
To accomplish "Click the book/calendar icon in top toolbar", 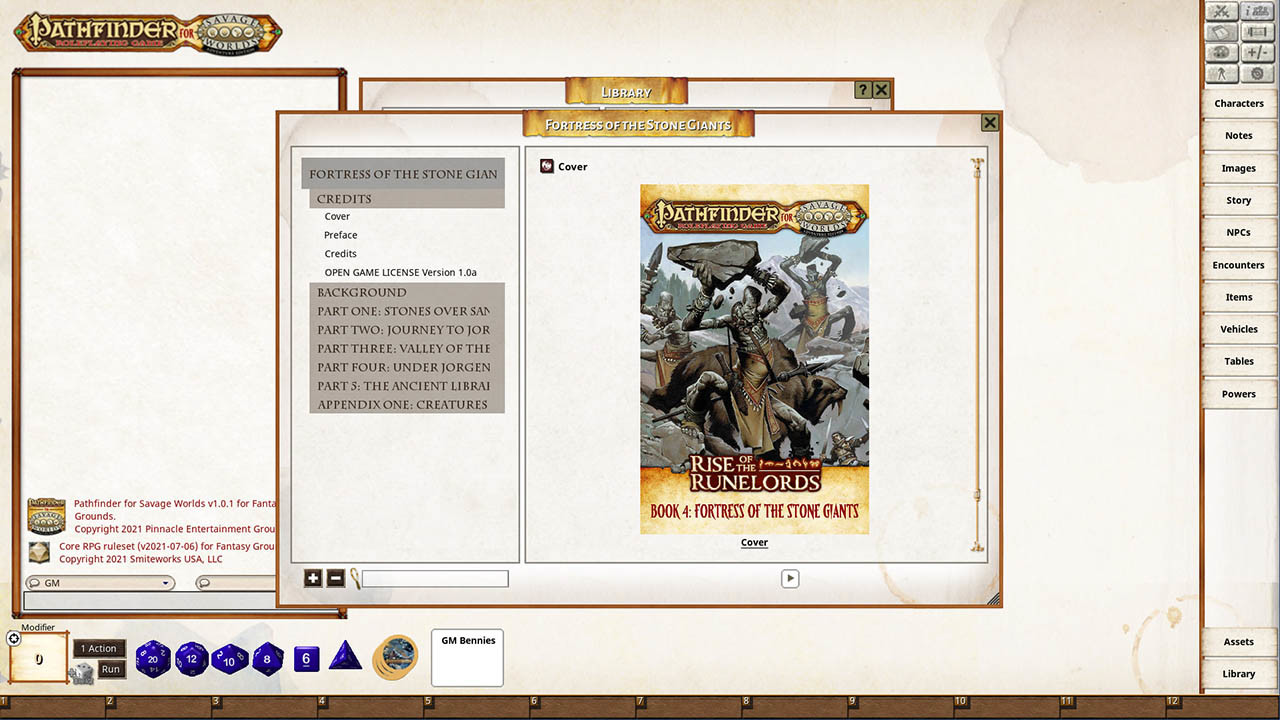I will 1221,32.
